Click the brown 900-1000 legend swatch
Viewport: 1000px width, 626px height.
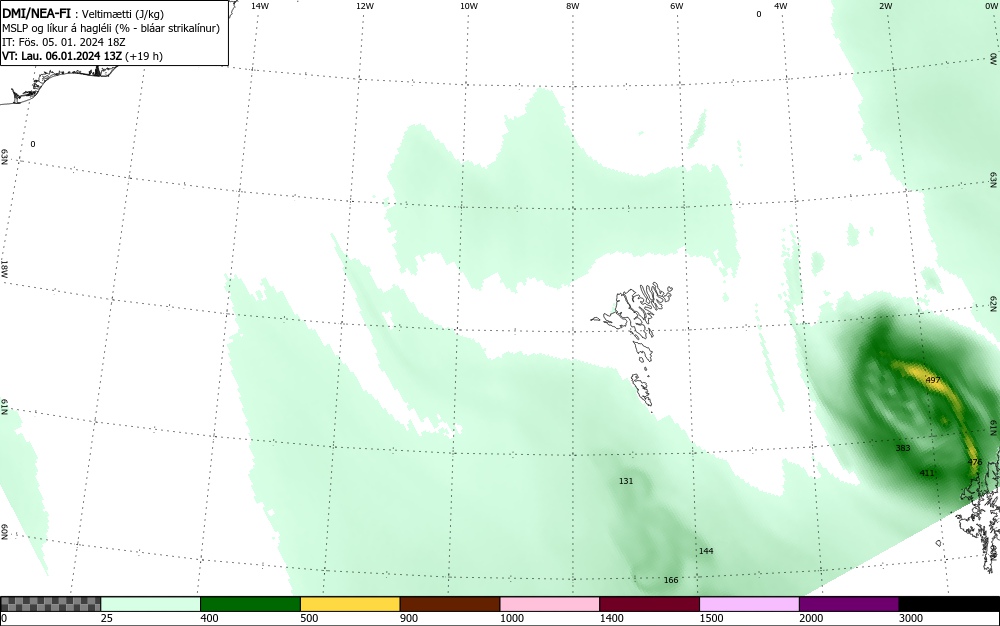click(450, 604)
